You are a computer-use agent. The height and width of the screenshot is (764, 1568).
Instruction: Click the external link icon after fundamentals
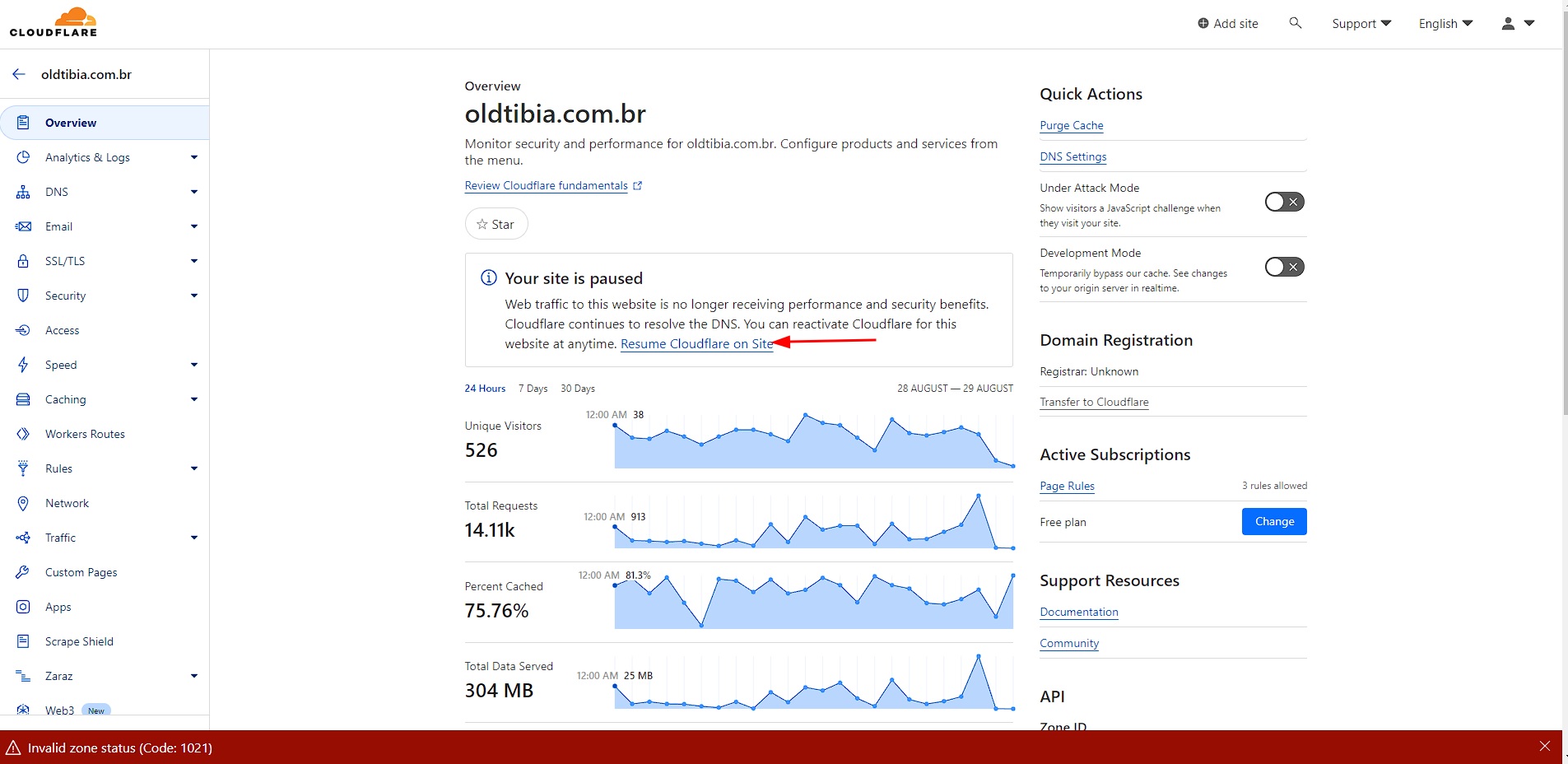(x=637, y=186)
